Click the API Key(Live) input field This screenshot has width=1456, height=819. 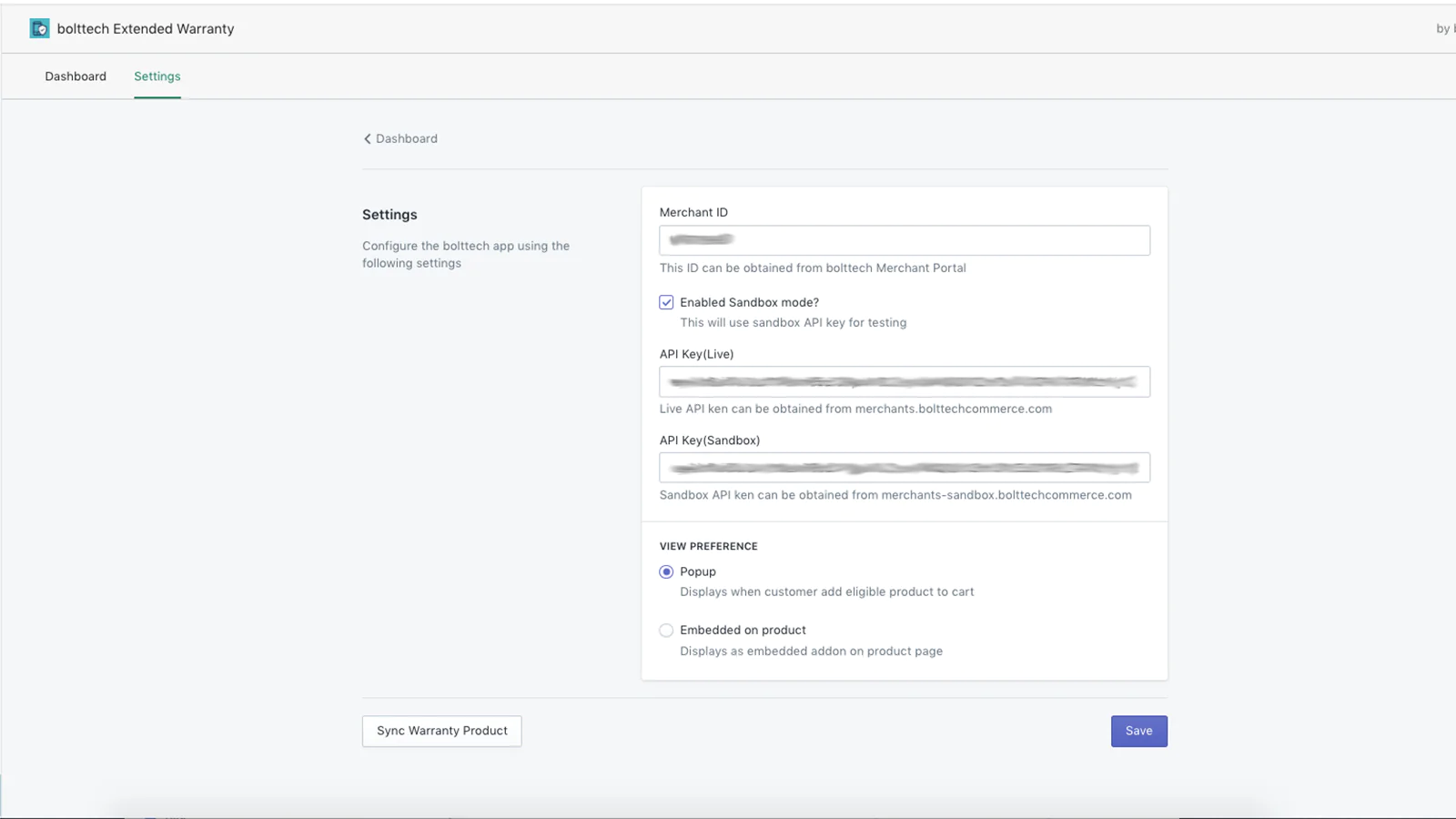coord(905,381)
